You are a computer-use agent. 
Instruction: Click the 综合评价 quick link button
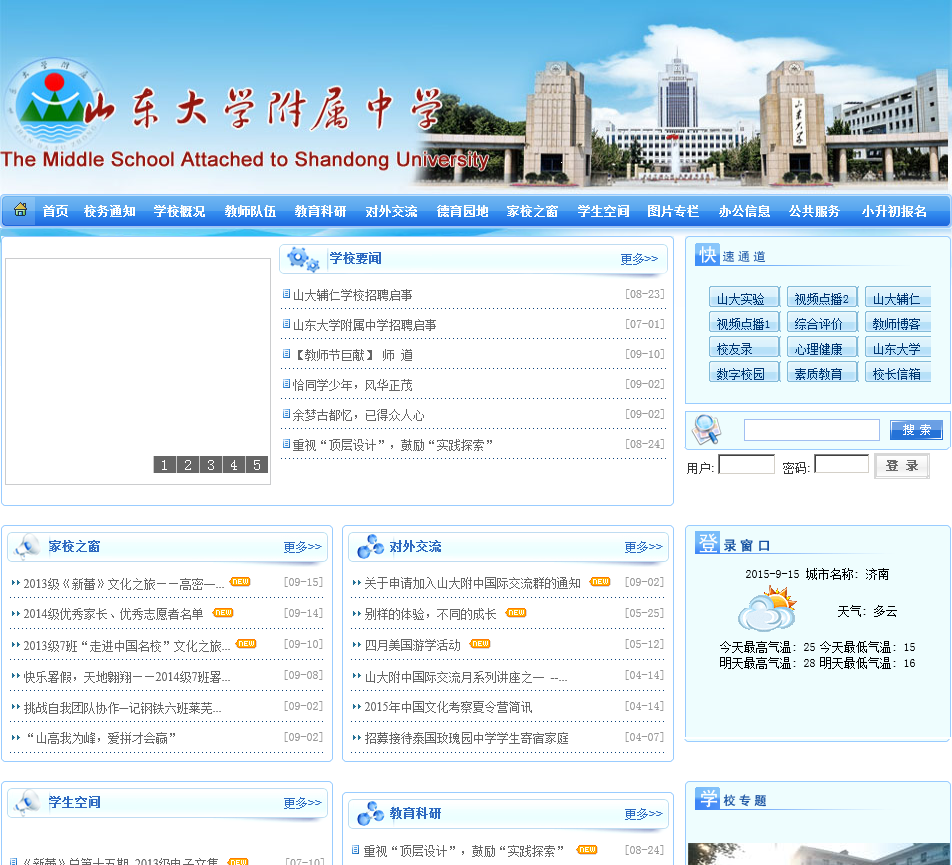[822, 322]
